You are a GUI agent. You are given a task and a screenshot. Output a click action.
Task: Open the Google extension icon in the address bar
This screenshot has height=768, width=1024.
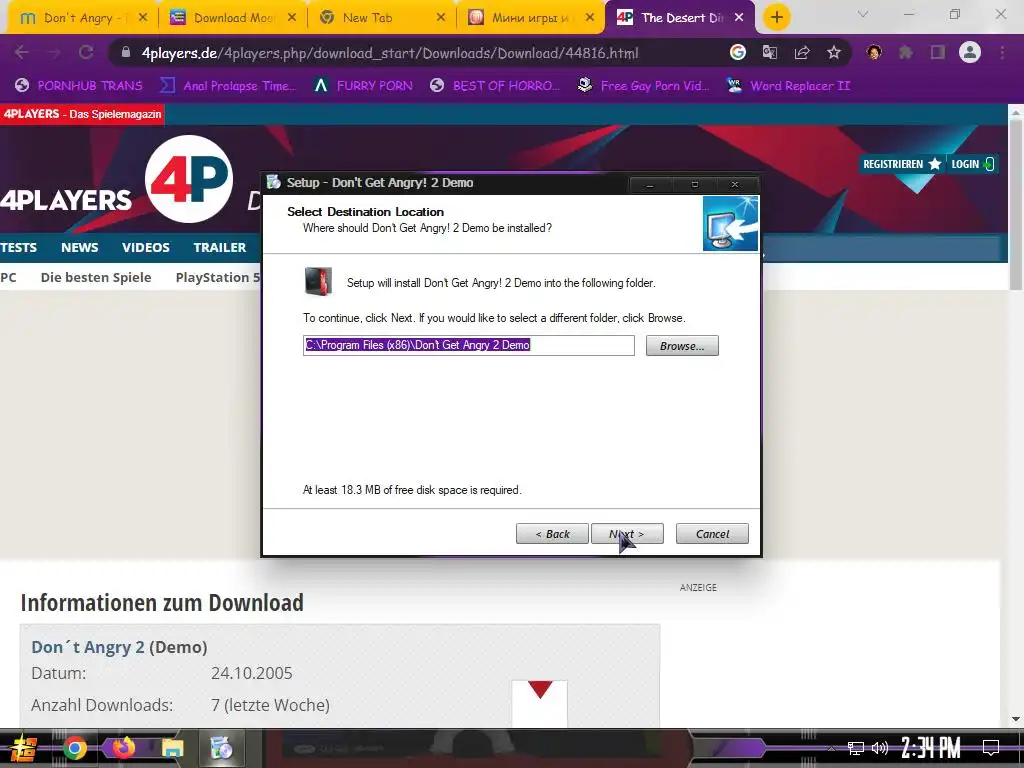[x=738, y=53]
